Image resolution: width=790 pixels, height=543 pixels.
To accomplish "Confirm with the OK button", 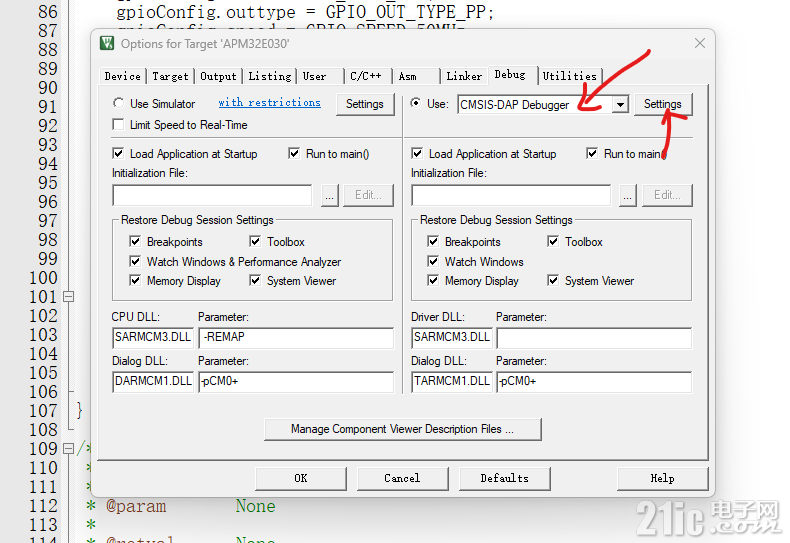I will coord(301,479).
